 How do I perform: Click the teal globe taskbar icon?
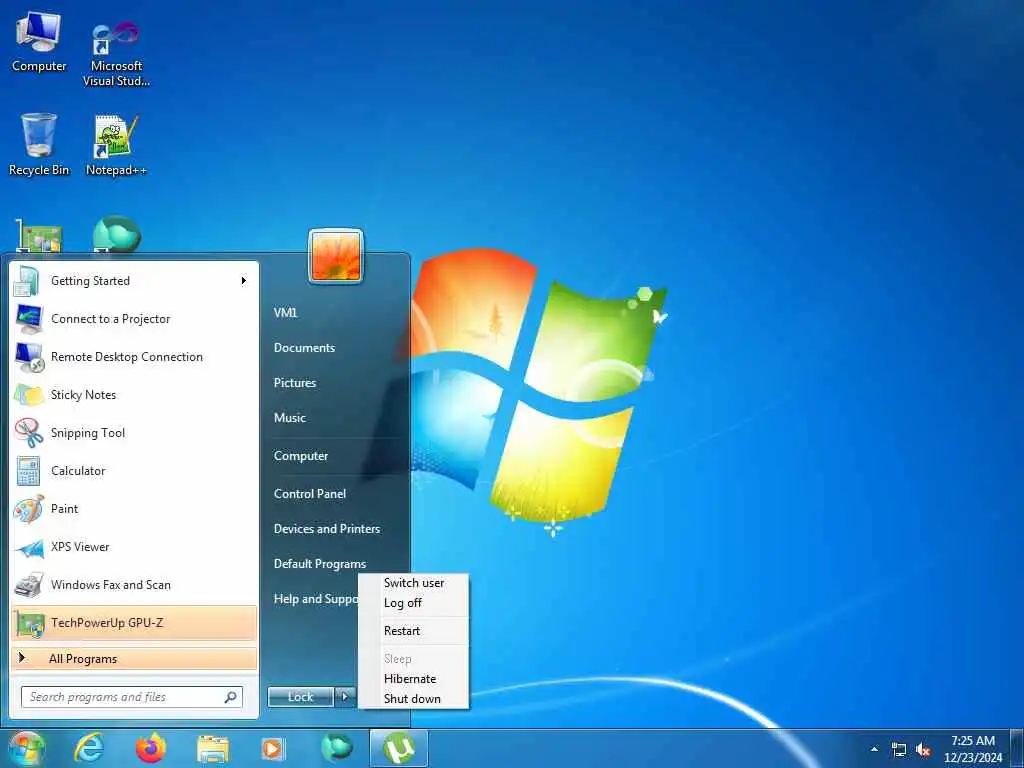(336, 748)
